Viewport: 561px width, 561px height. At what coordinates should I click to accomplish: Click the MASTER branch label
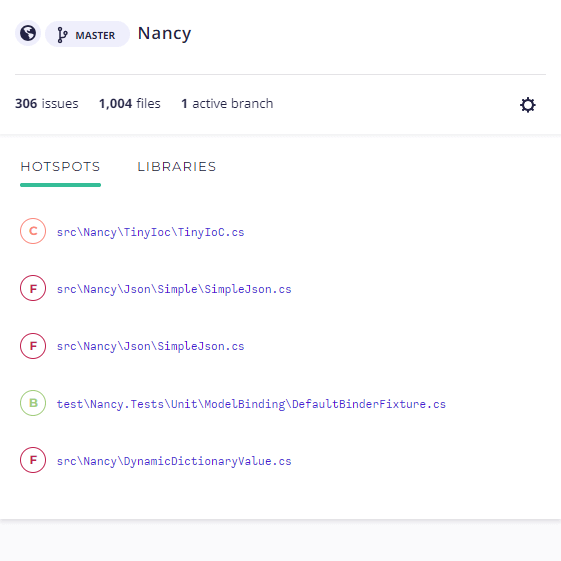(95, 35)
